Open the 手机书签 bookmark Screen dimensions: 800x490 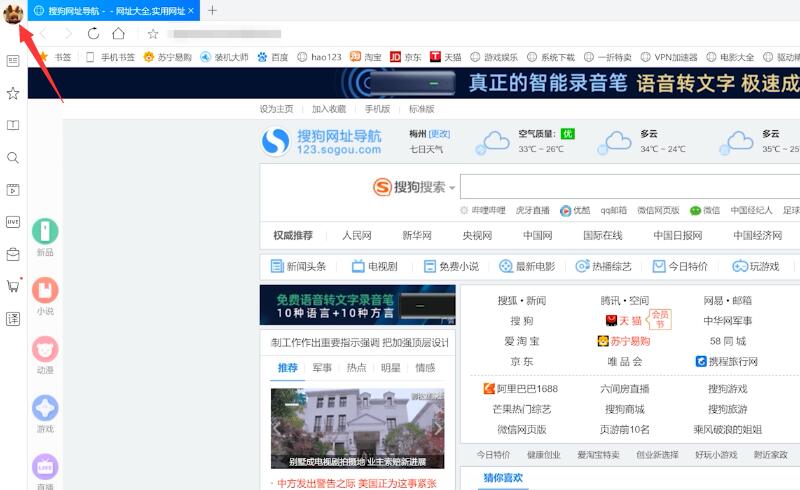[110, 57]
